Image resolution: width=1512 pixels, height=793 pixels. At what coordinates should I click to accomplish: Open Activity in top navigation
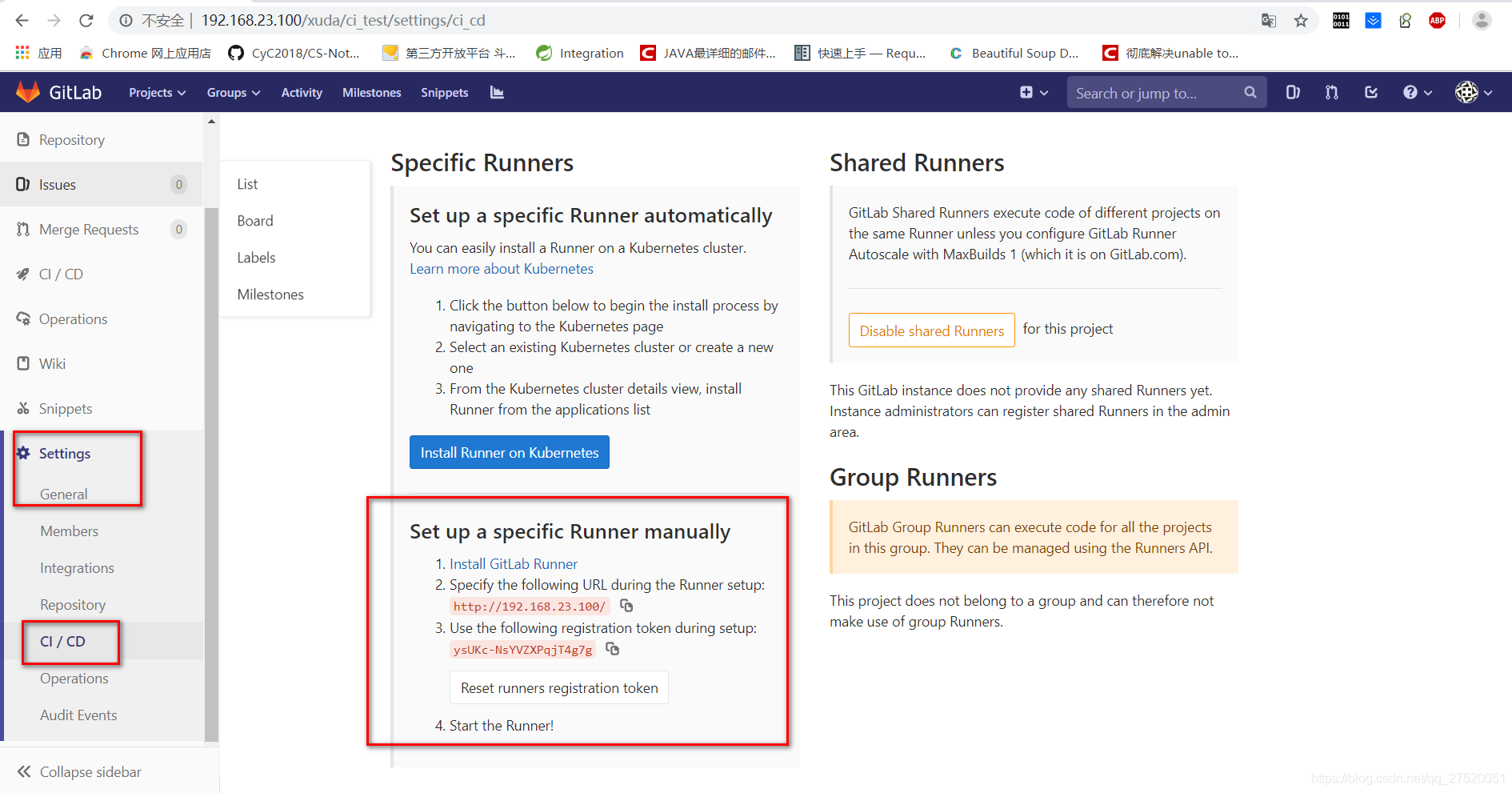(302, 93)
